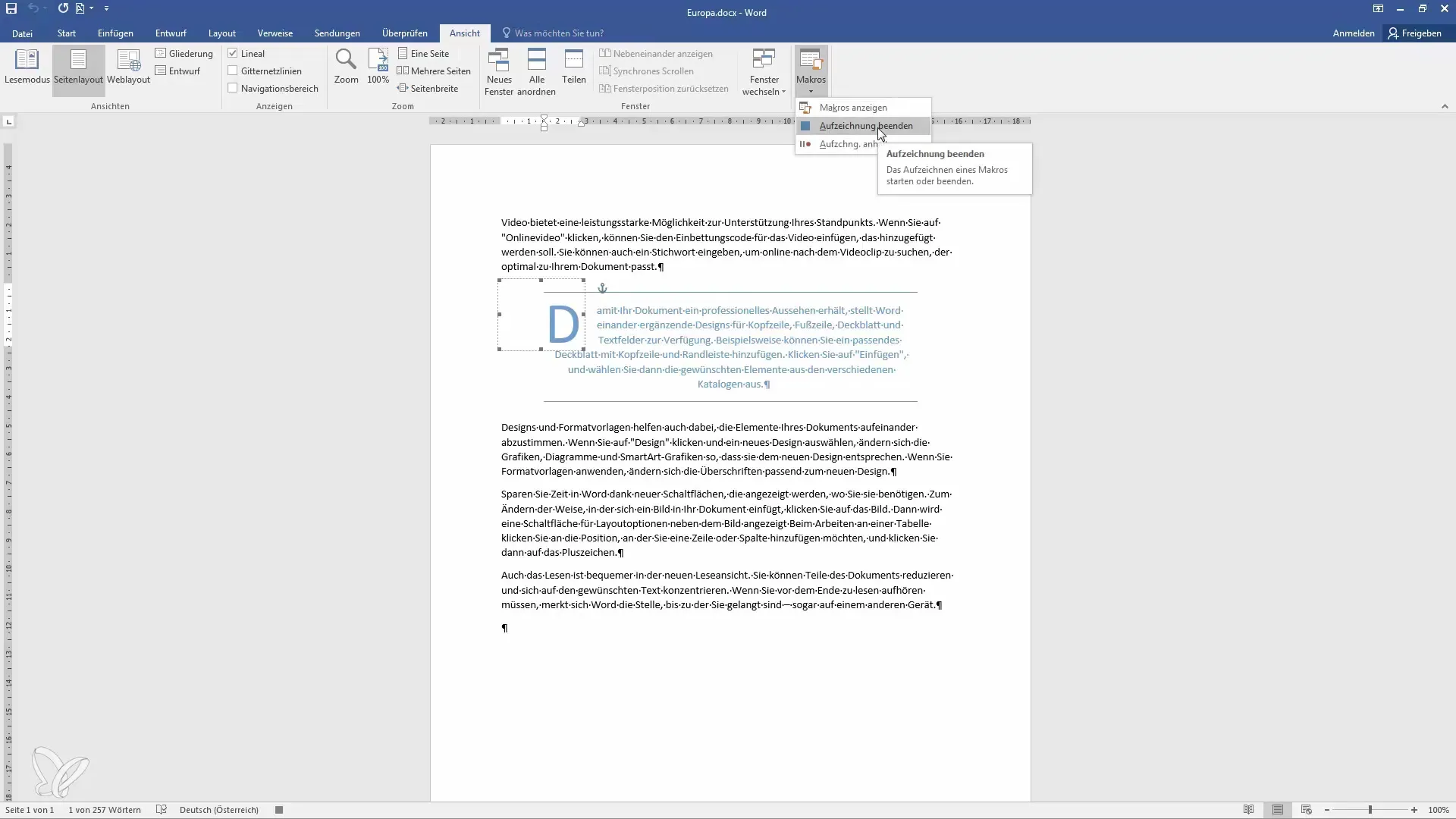This screenshot has height=819, width=1456.
Task: Click the Save icon in quick access toolbar
Action: tap(11, 8)
